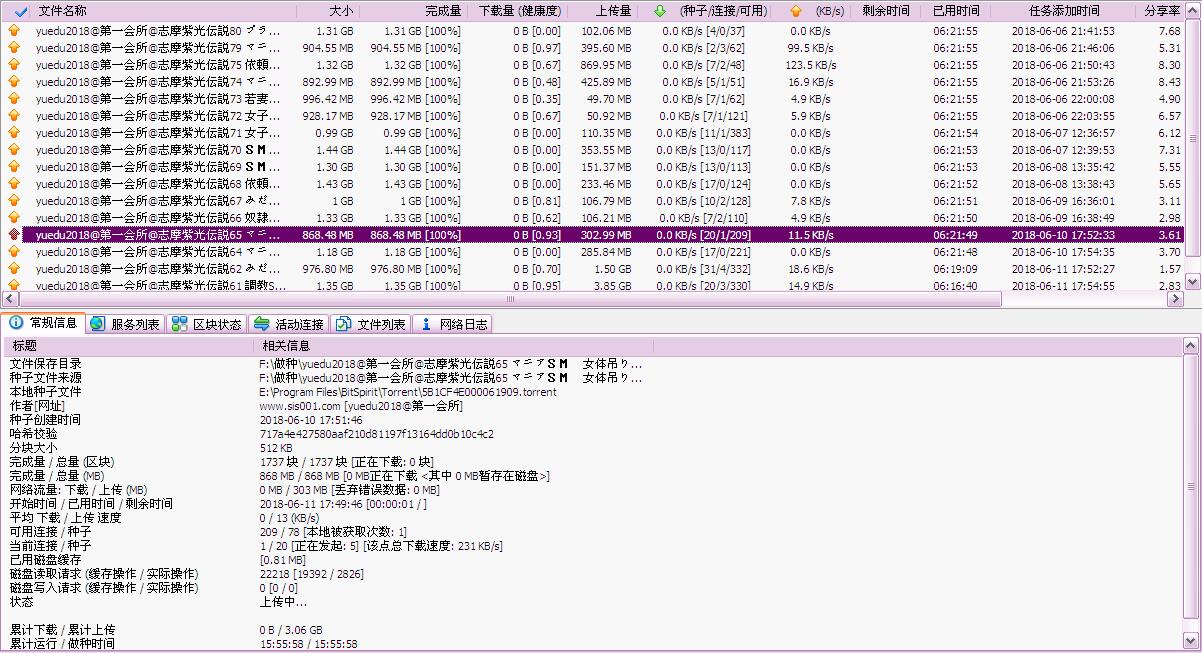
Task: Sort the list by 文件名称 column
Action: point(62,11)
